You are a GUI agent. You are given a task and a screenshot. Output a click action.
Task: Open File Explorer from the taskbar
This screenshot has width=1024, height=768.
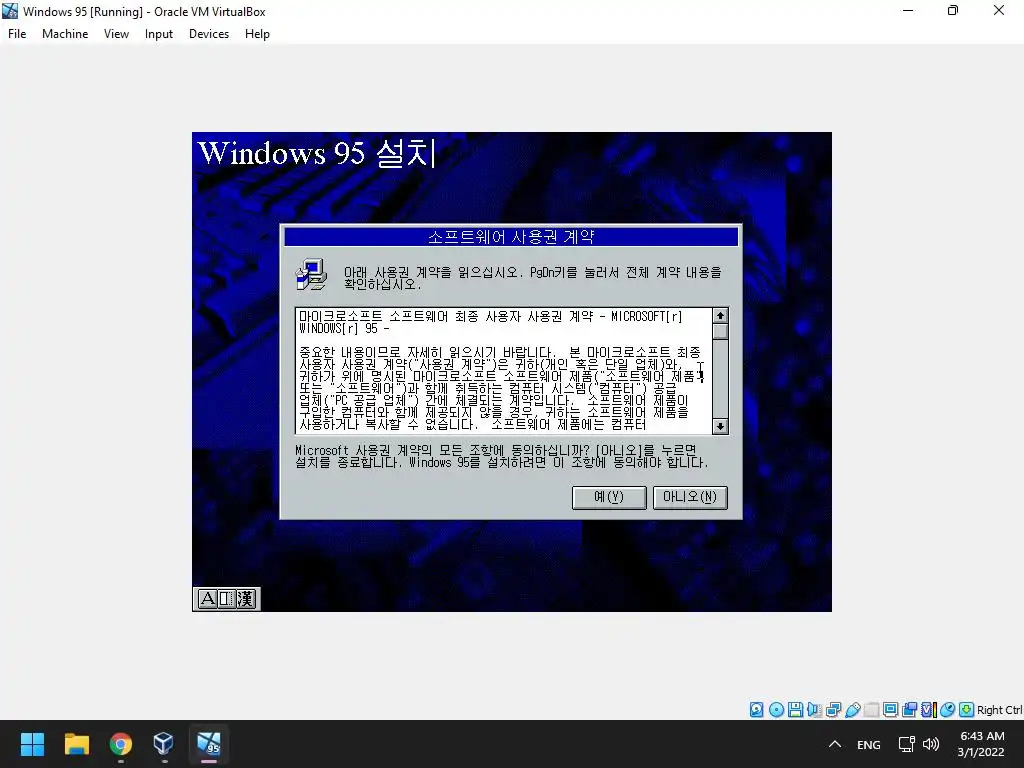tap(76, 744)
